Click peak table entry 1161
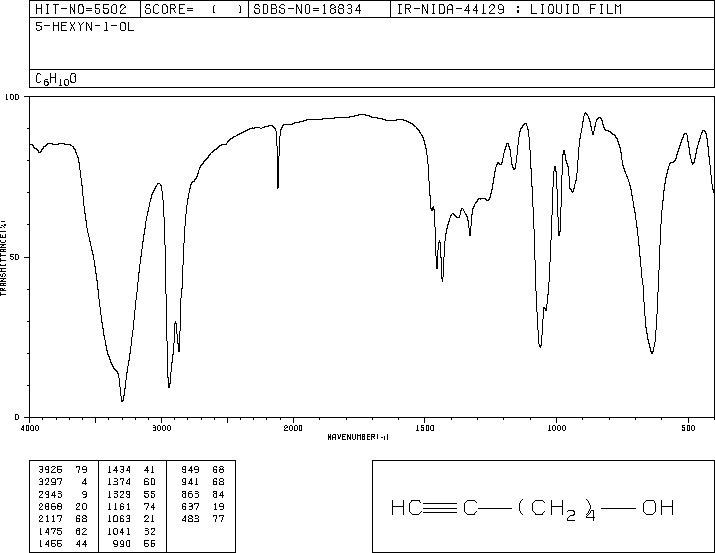This screenshot has height=553, width=715. coord(119,506)
